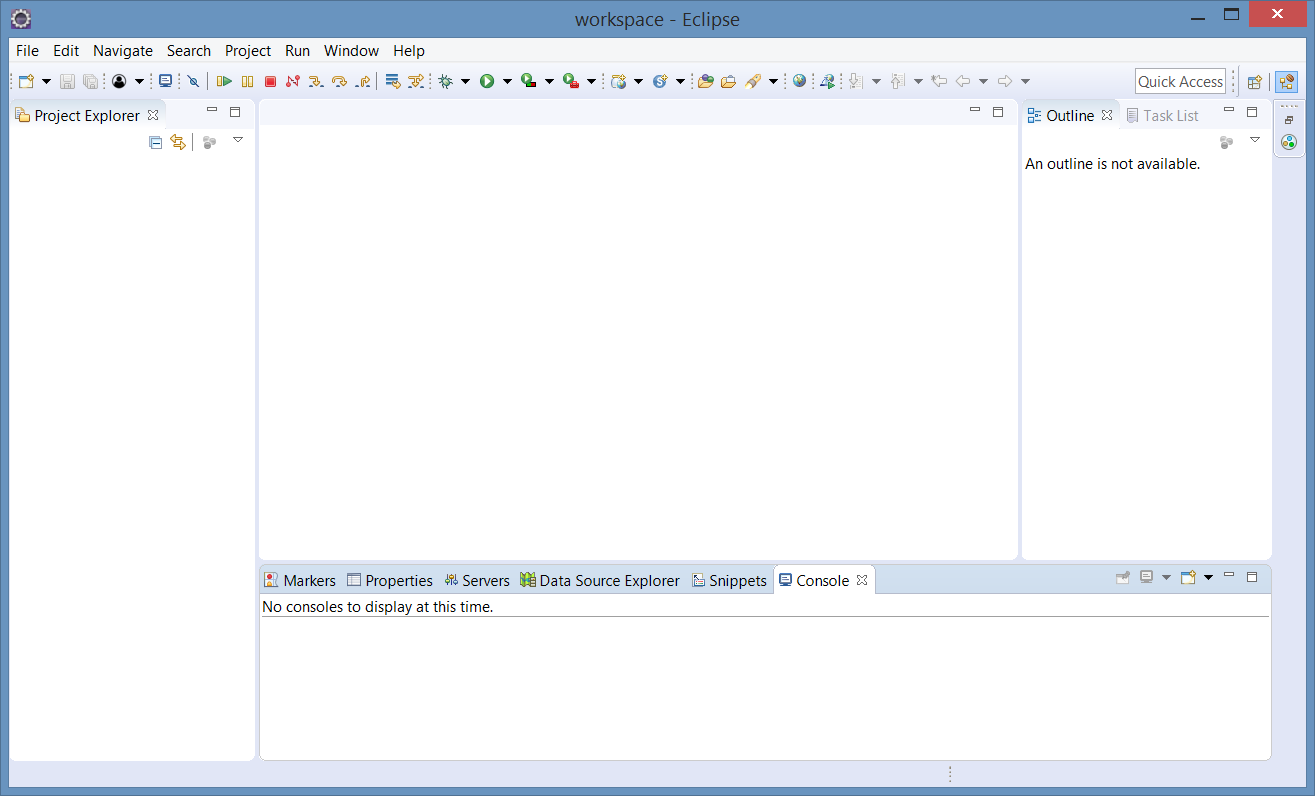The image size is (1315, 796).
Task: Click 'An outline is not available.' text
Action: point(1112,164)
